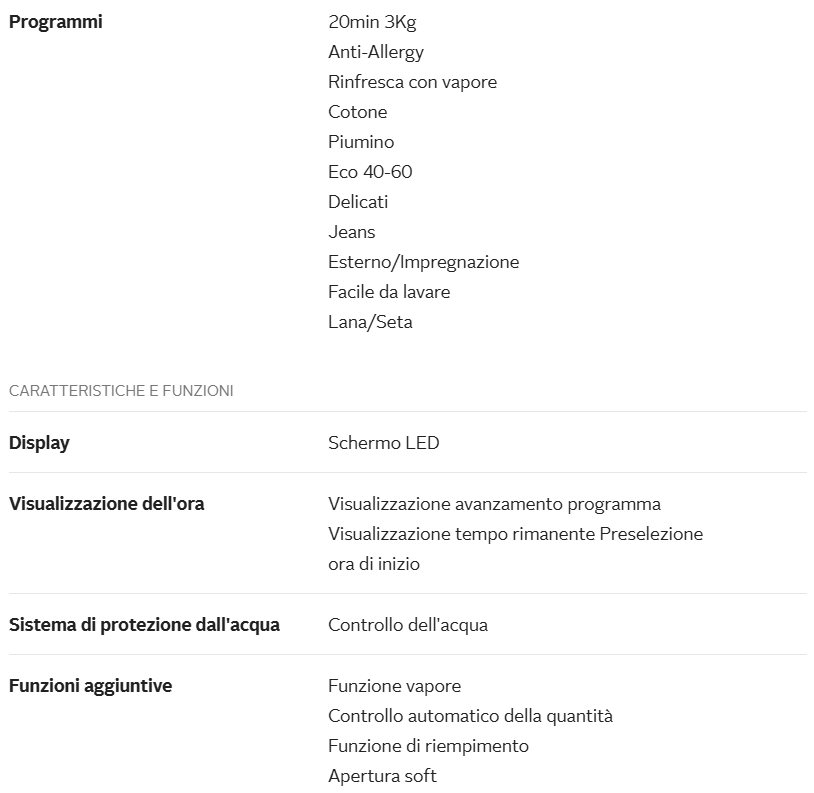Image resolution: width=814 pixels, height=793 pixels.
Task: Select Rinfresca con vapore program text
Action: (x=412, y=81)
